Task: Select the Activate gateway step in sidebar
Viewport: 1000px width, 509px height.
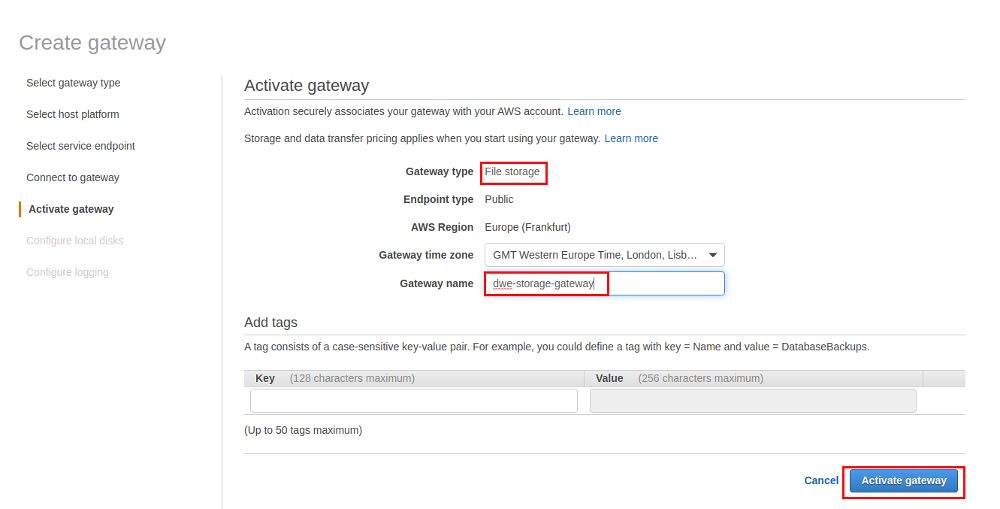Action: click(71, 209)
